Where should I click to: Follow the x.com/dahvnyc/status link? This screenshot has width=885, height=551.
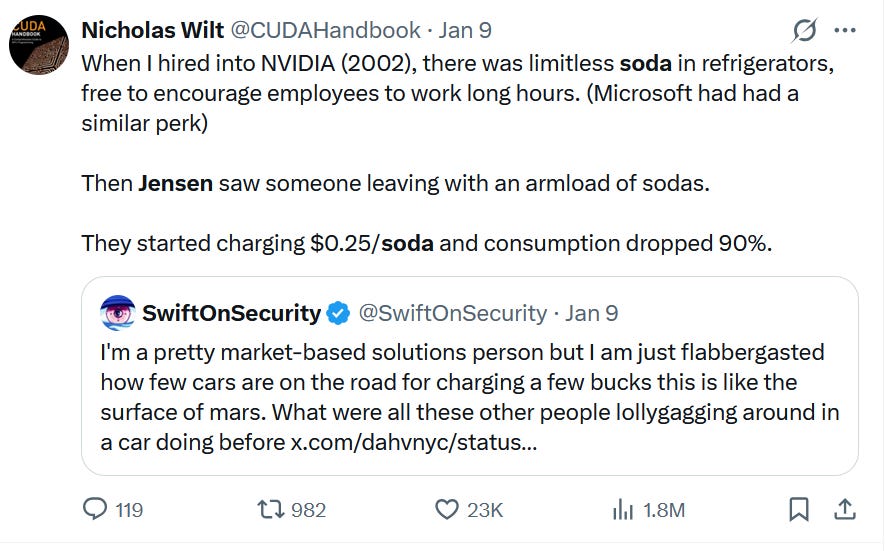[412, 441]
